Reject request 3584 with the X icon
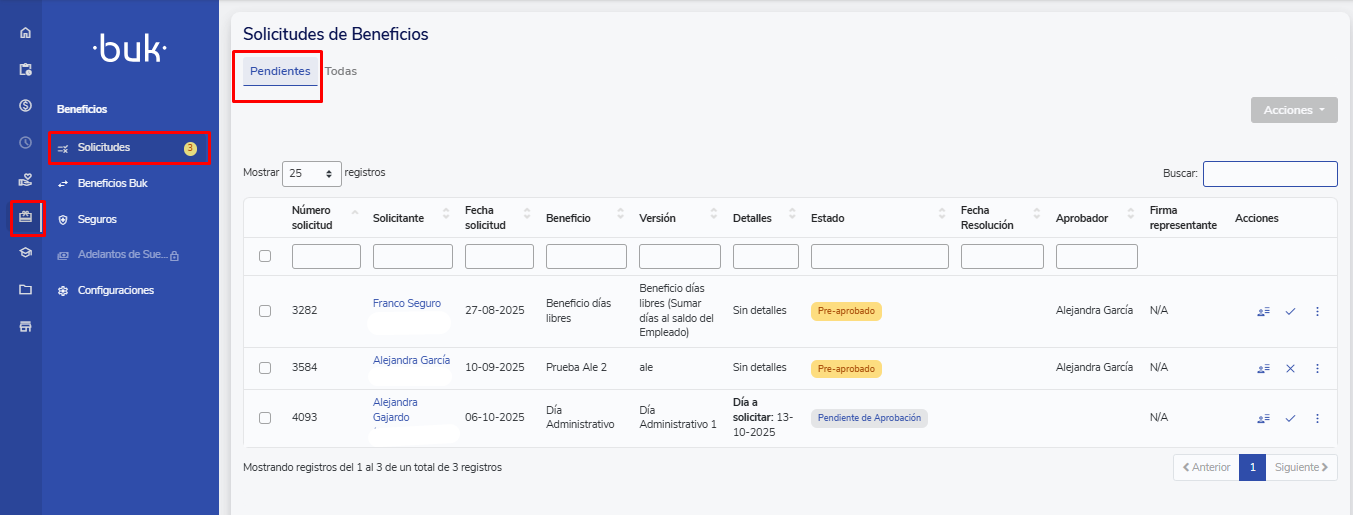1353x515 pixels. pos(1290,368)
